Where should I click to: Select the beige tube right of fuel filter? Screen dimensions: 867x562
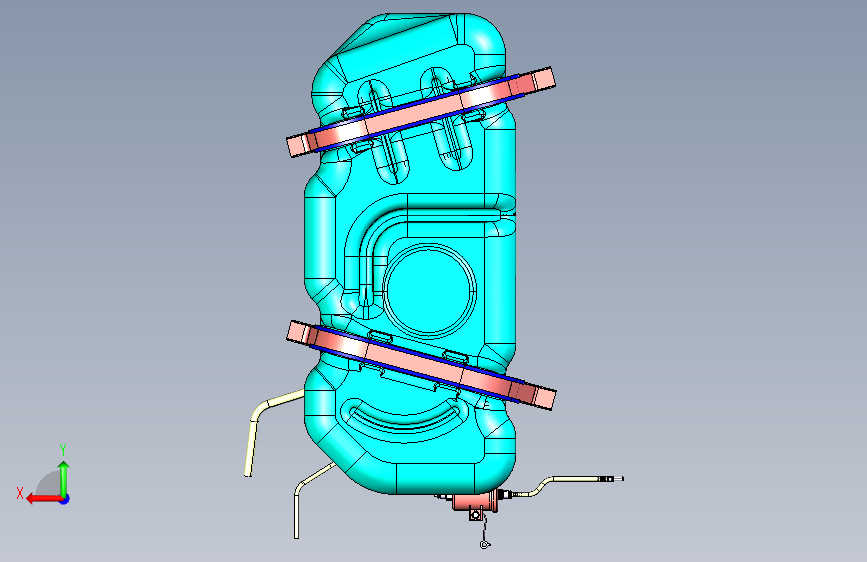(x=567, y=485)
